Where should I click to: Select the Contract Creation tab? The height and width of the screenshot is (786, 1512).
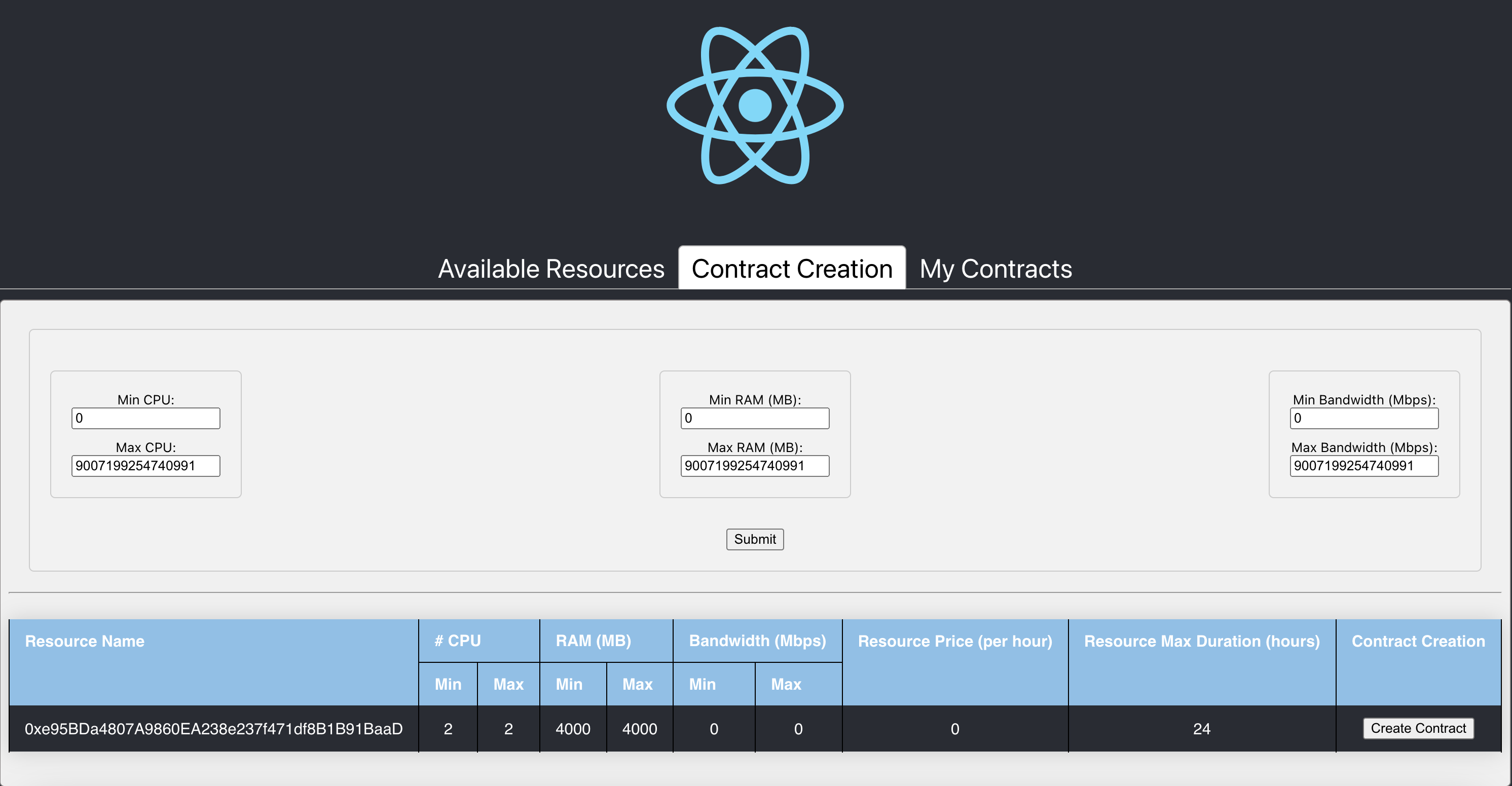pyautogui.click(x=792, y=268)
